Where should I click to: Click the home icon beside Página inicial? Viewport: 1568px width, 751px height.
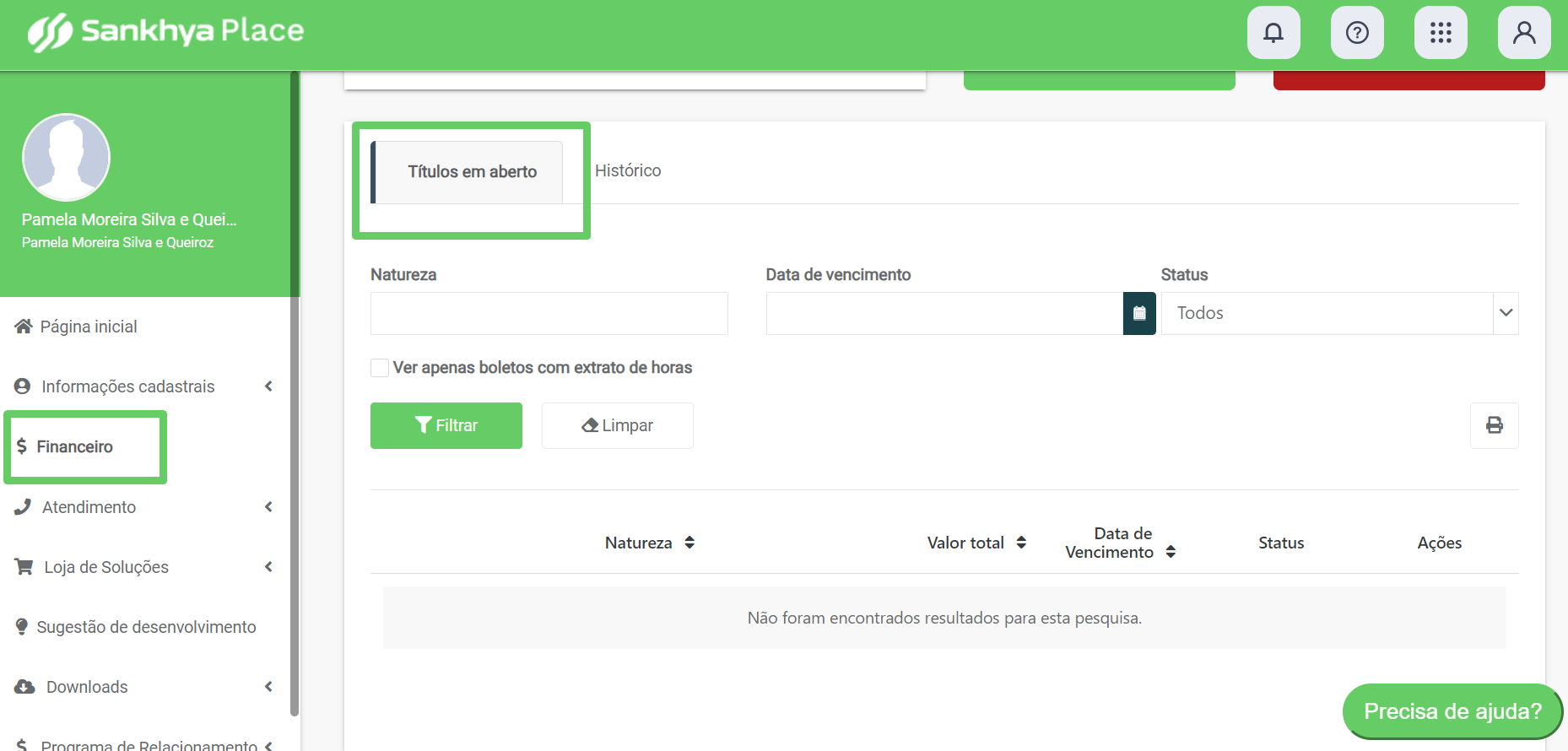[x=24, y=327]
